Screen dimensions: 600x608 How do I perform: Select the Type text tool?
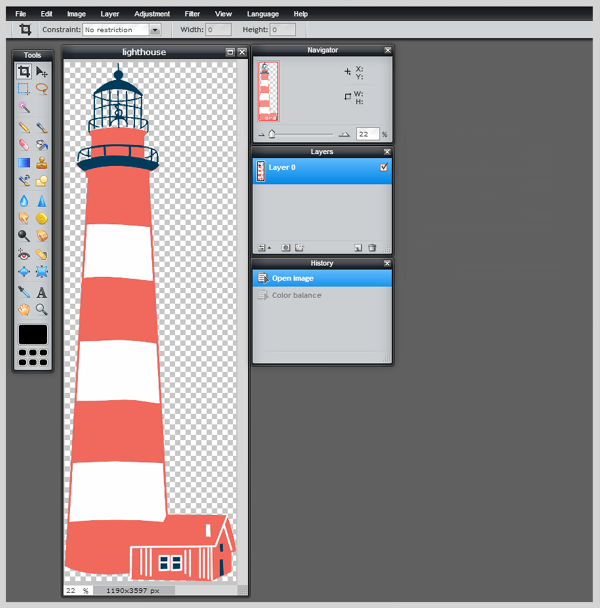[41, 292]
